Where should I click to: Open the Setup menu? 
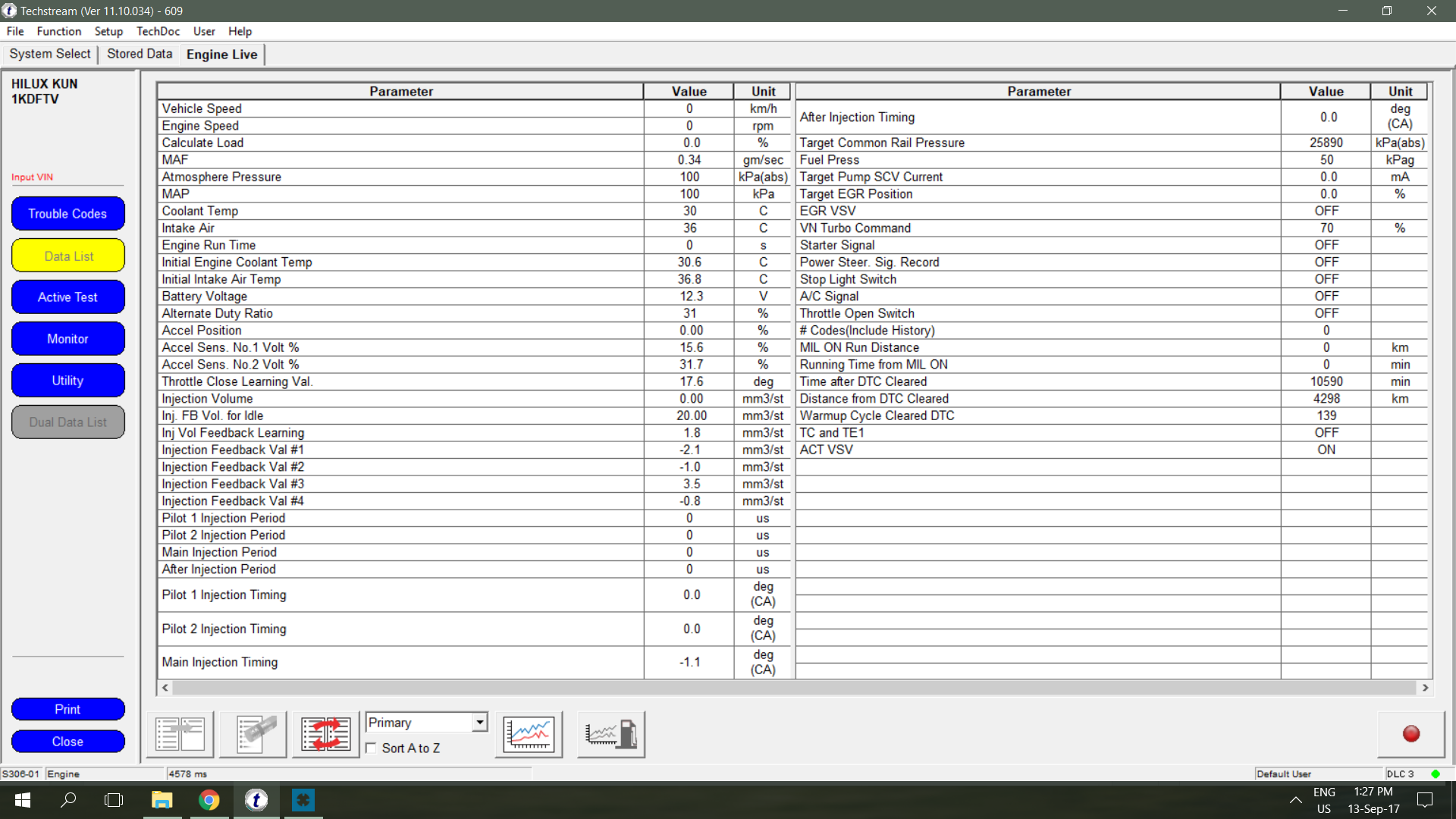coord(108,31)
